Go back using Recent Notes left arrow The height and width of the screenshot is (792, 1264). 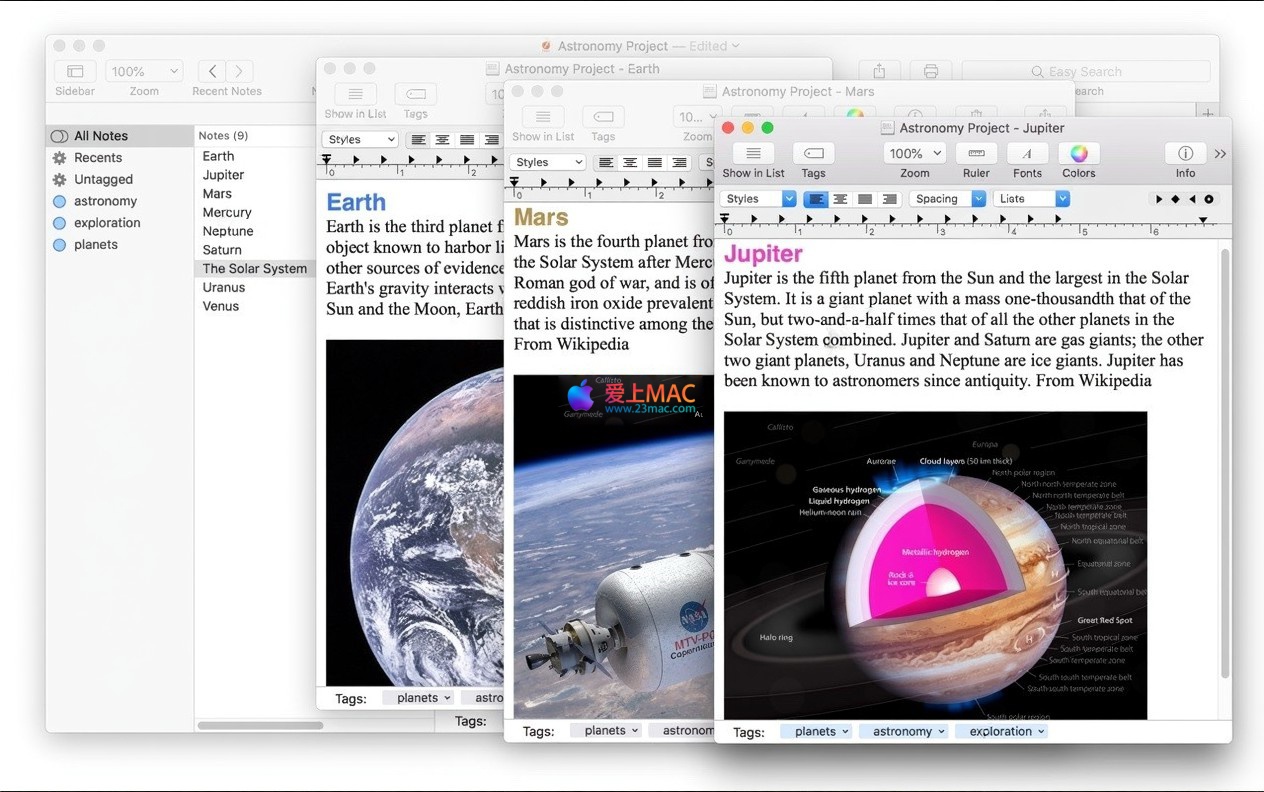point(212,71)
